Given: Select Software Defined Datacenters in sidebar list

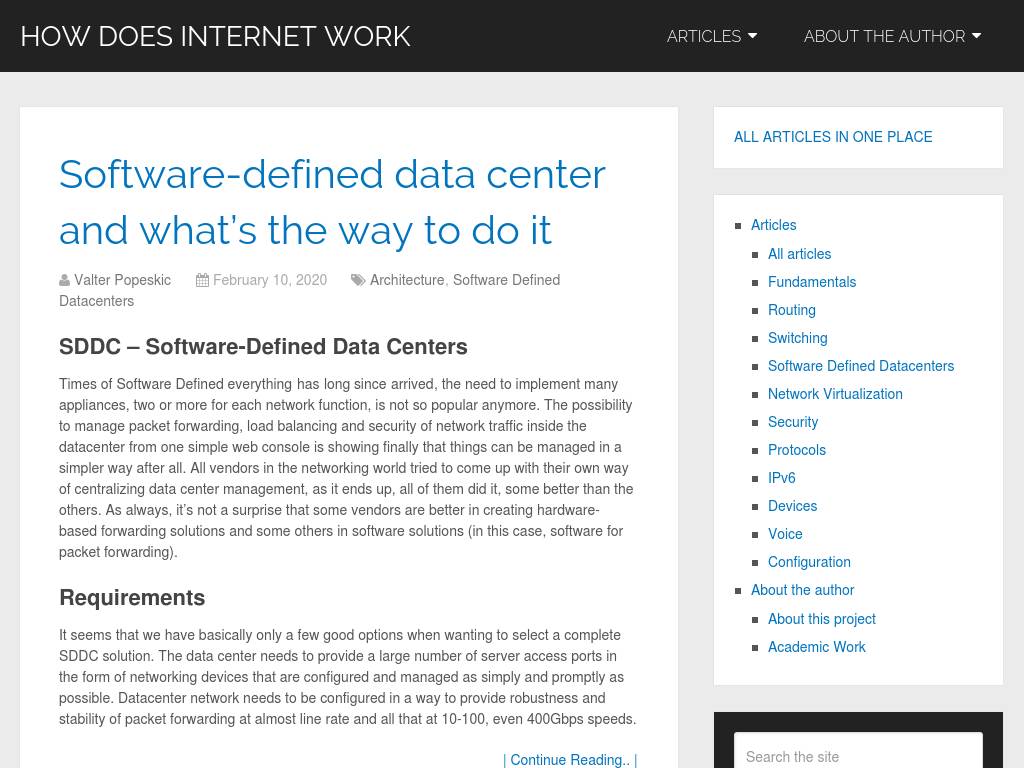Looking at the screenshot, I should (861, 366).
